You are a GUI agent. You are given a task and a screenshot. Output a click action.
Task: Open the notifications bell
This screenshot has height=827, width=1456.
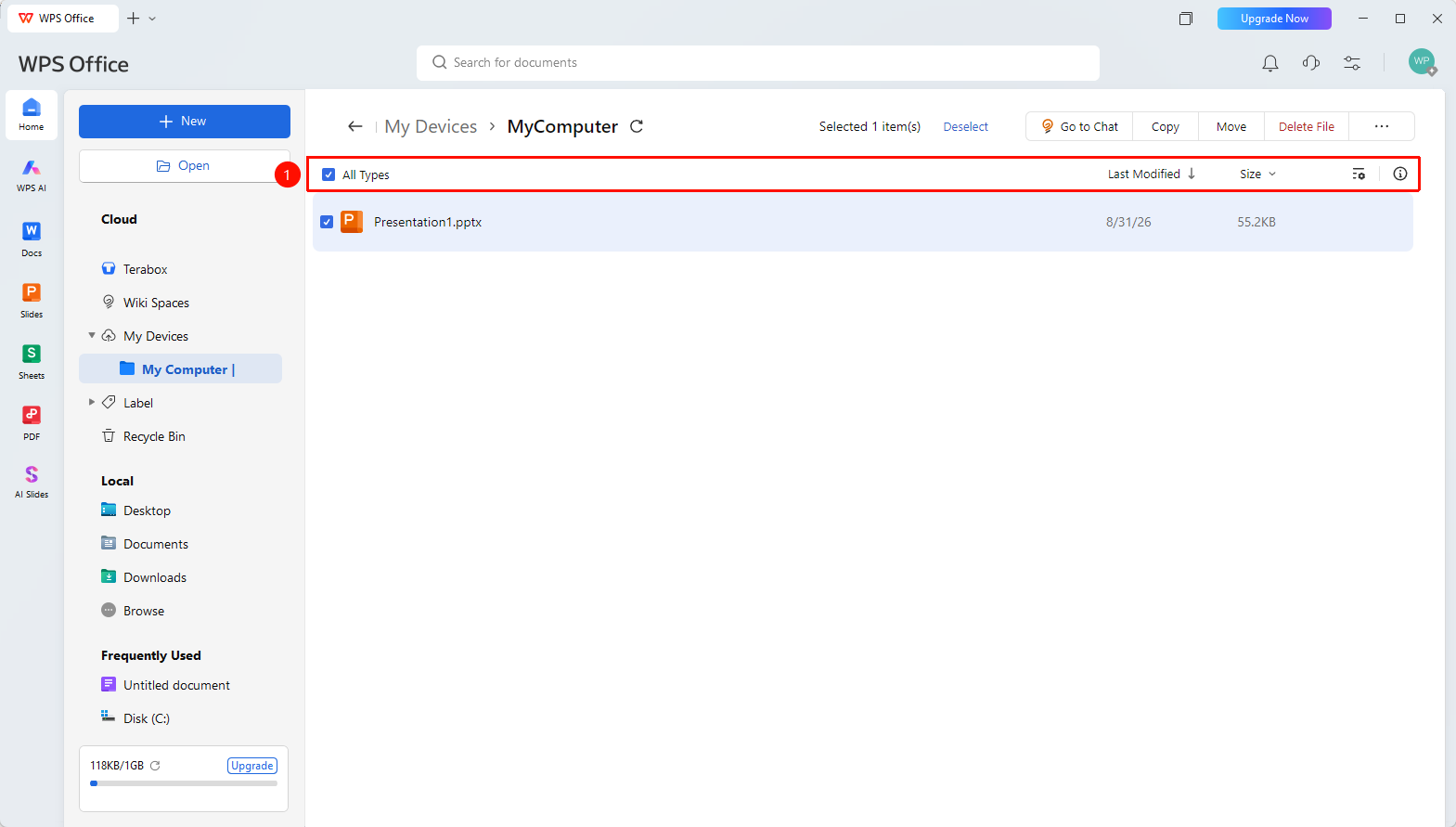tap(1270, 63)
